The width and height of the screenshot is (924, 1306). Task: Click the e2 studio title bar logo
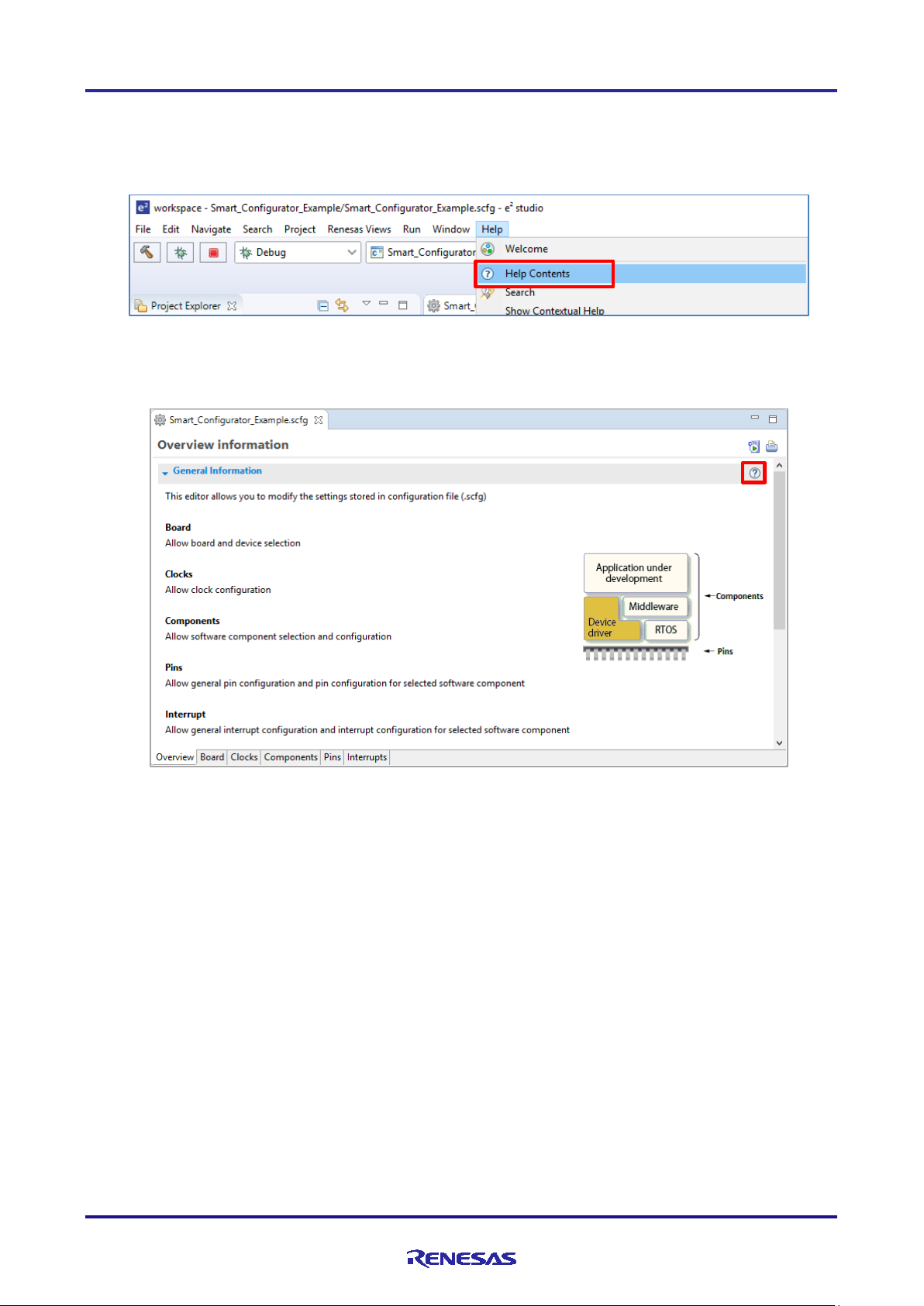[143, 208]
